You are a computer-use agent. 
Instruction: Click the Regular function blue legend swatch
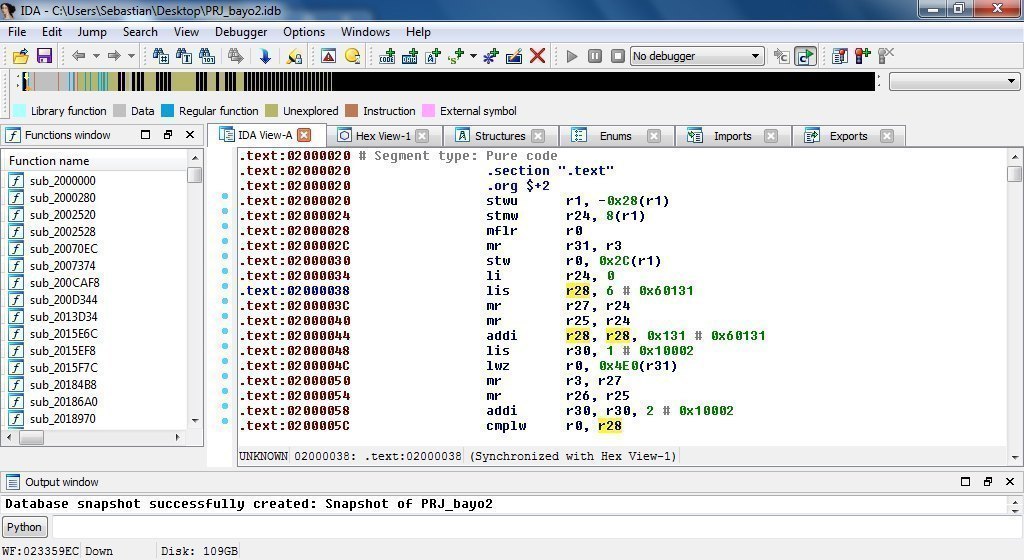(168, 111)
